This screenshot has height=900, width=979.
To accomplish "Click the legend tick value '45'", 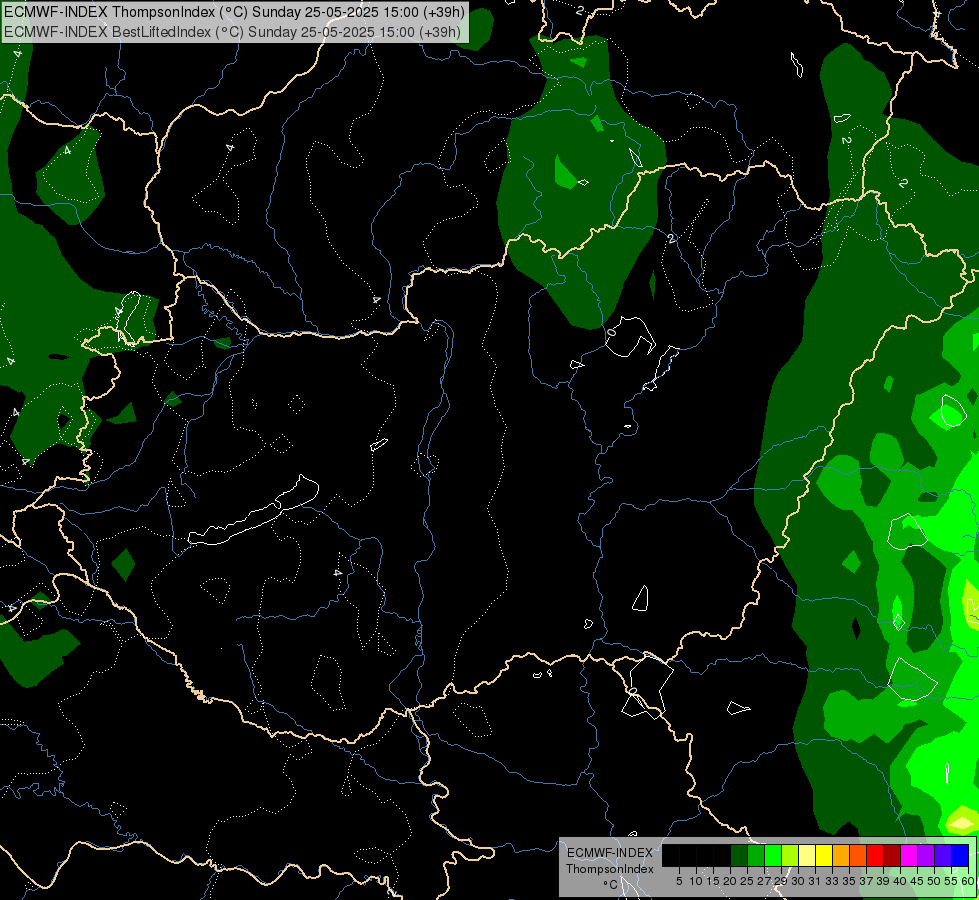I will 918,881.
